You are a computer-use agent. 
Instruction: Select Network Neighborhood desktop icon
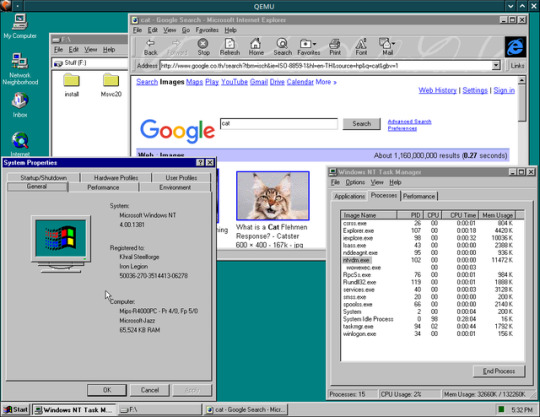[x=20, y=69]
